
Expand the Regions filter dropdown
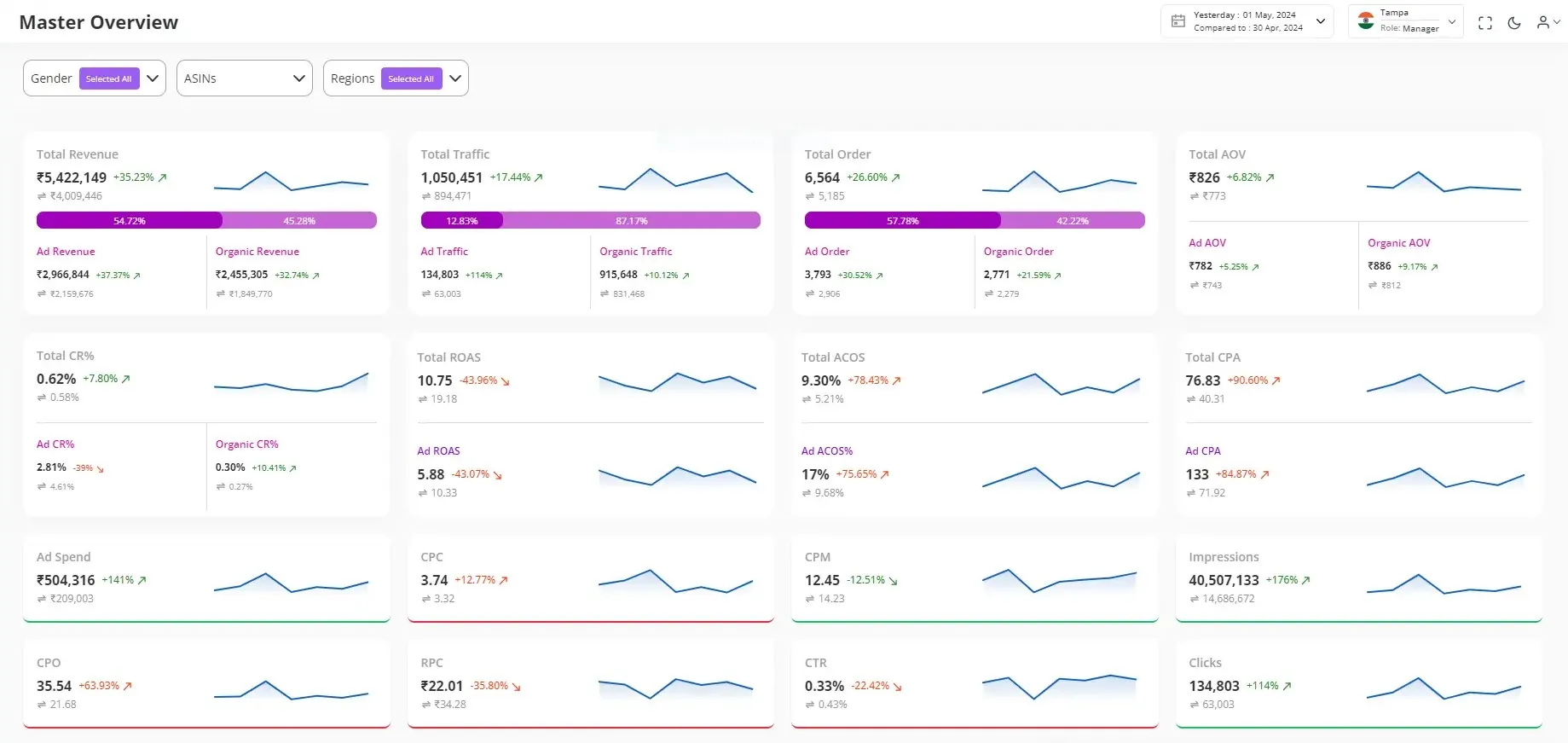(x=455, y=78)
